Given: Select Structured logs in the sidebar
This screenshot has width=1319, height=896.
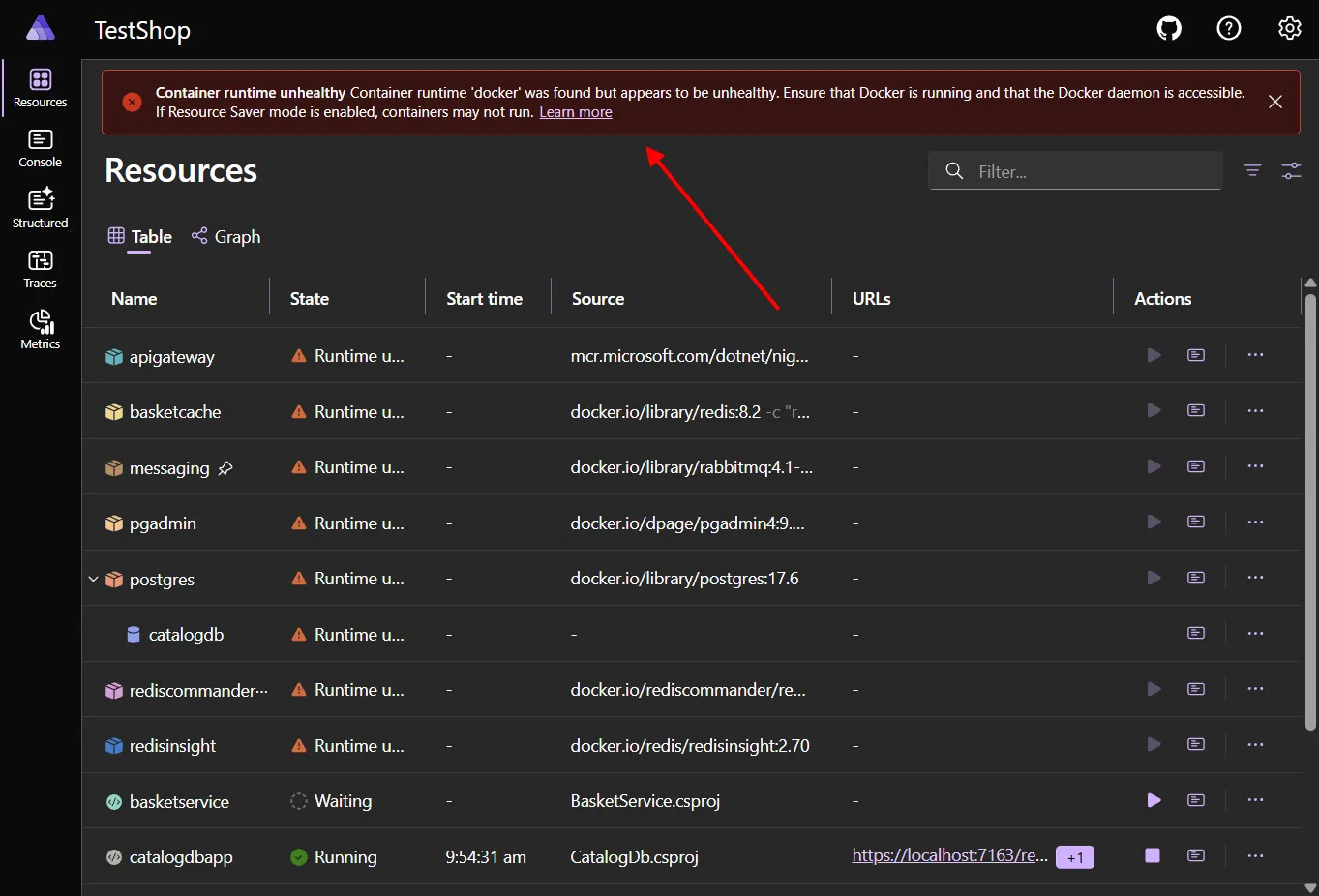Looking at the screenshot, I should [x=39, y=207].
